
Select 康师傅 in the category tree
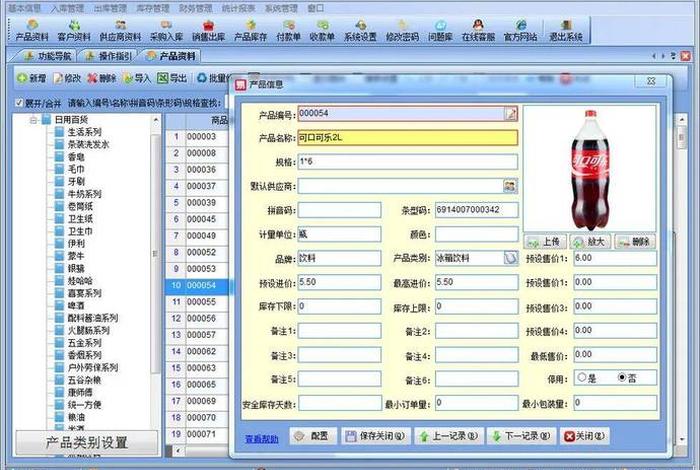(80, 392)
